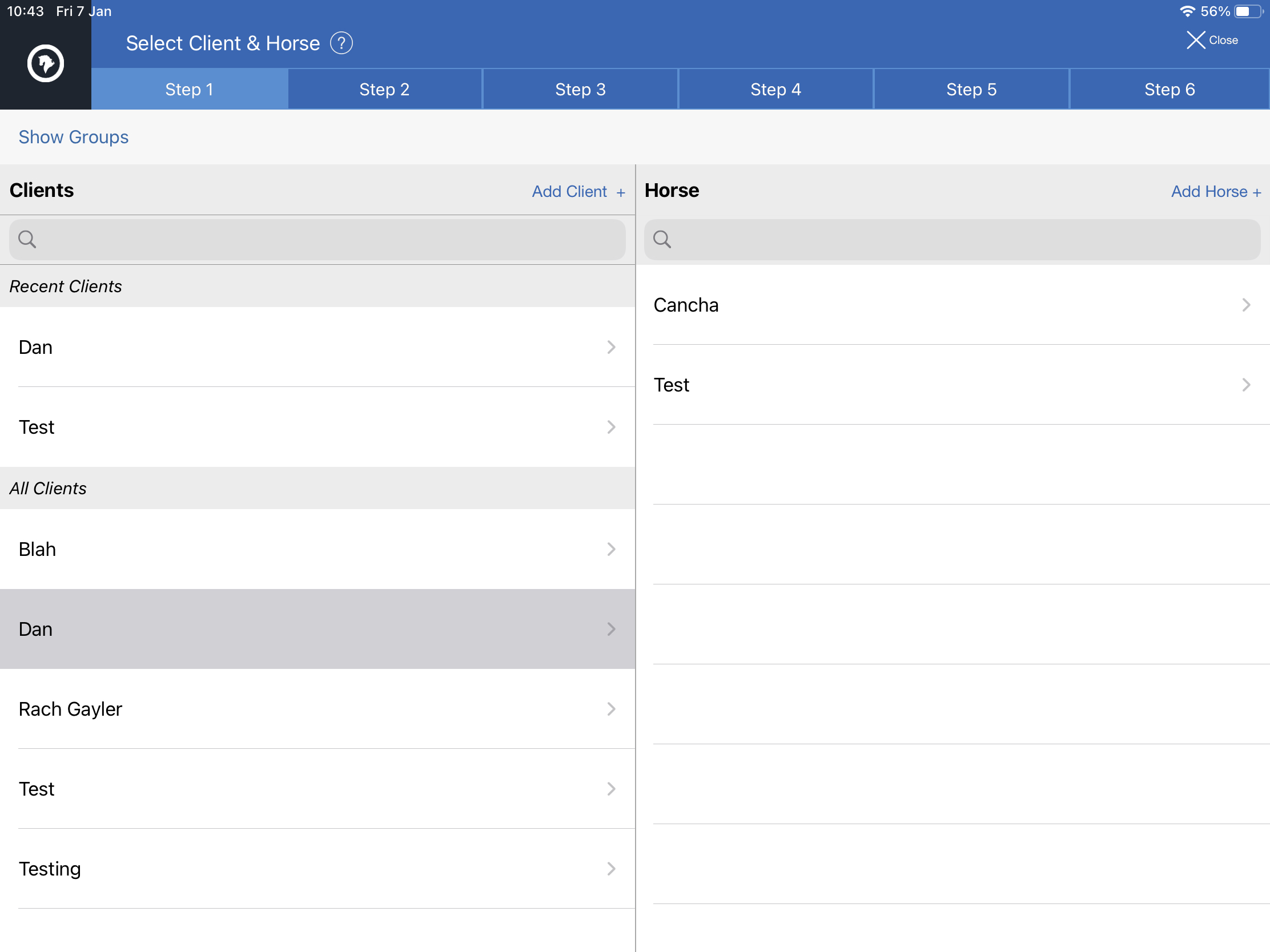Tap the horse logo icon

click(45, 63)
